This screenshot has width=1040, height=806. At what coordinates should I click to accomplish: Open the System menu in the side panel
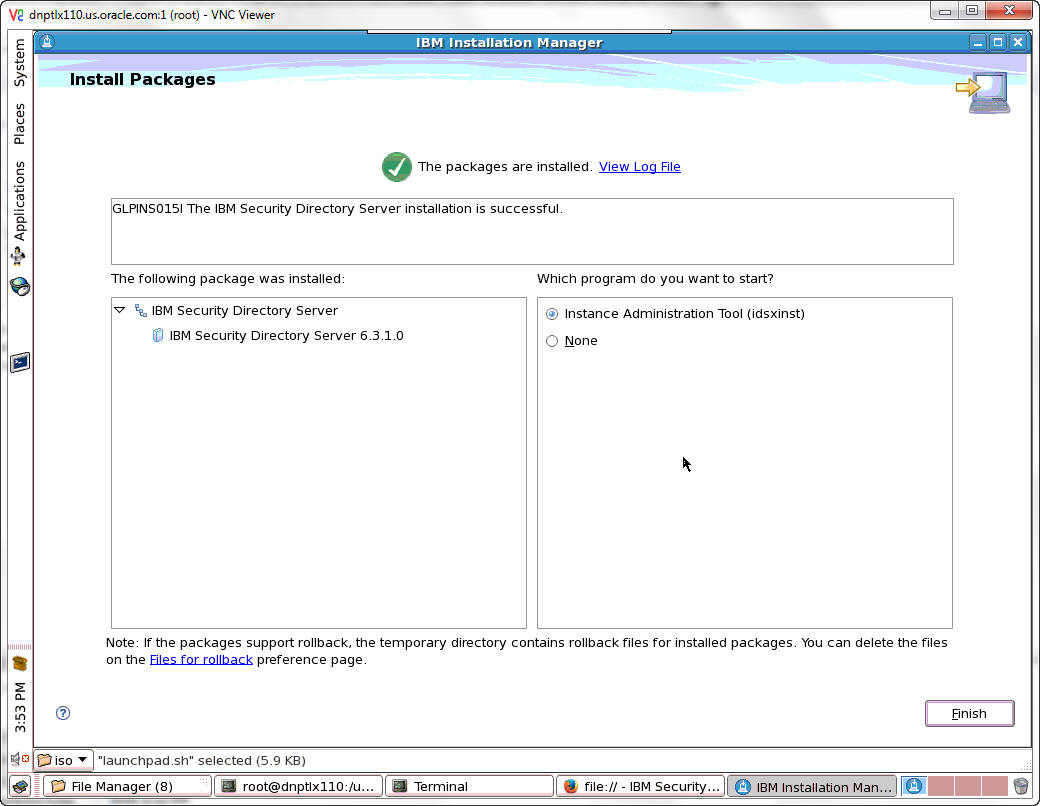tap(19, 62)
